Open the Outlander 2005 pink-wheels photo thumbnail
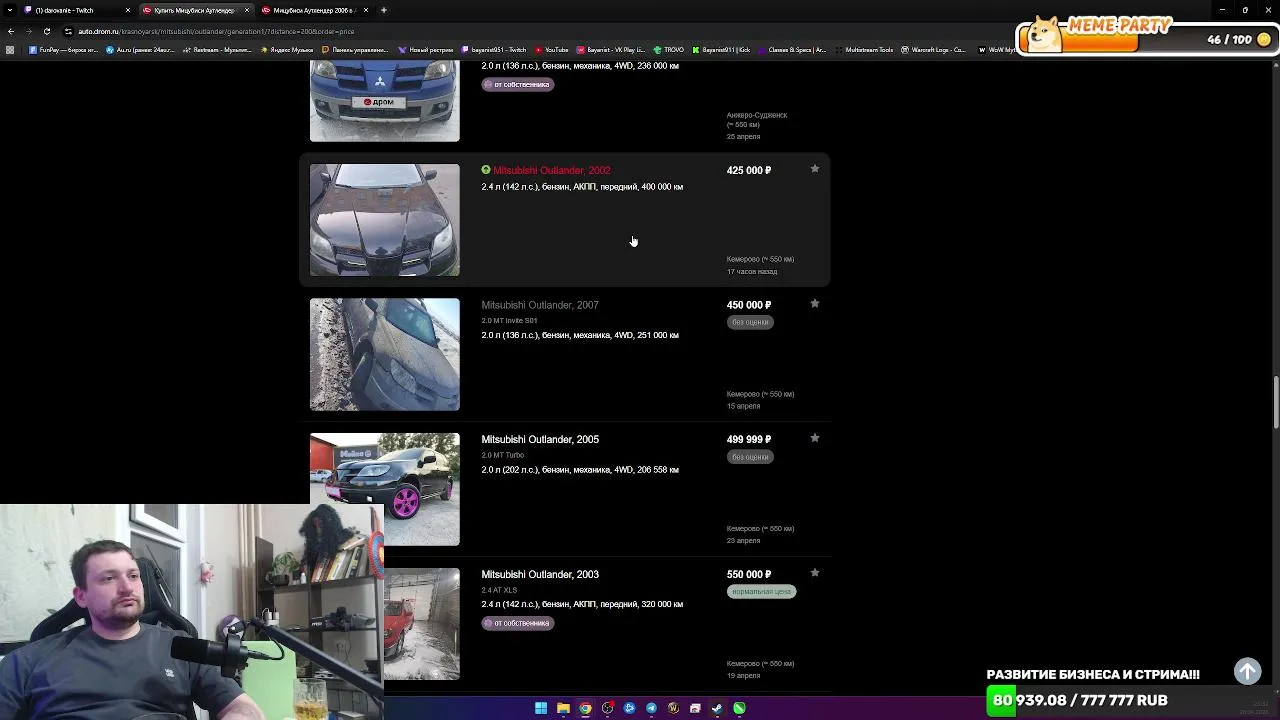 (385, 489)
